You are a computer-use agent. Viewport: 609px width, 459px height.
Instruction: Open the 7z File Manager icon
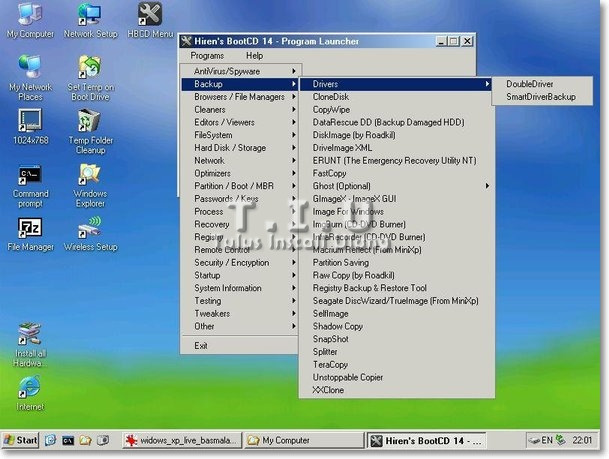click(30, 234)
